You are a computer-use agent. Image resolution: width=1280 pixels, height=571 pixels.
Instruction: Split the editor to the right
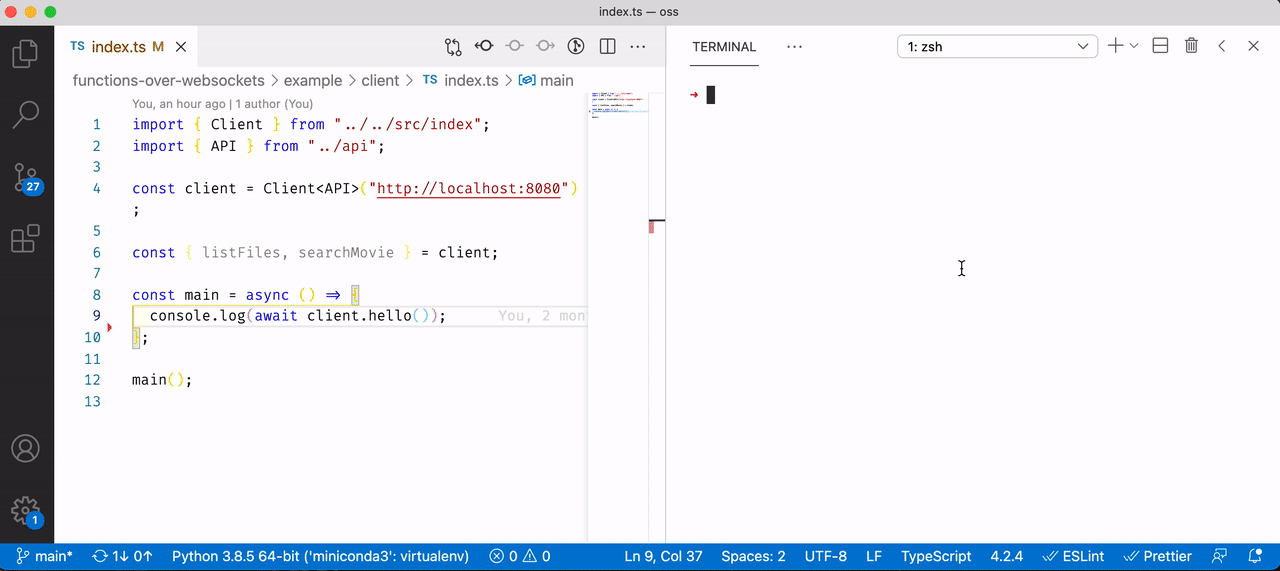click(x=607, y=46)
